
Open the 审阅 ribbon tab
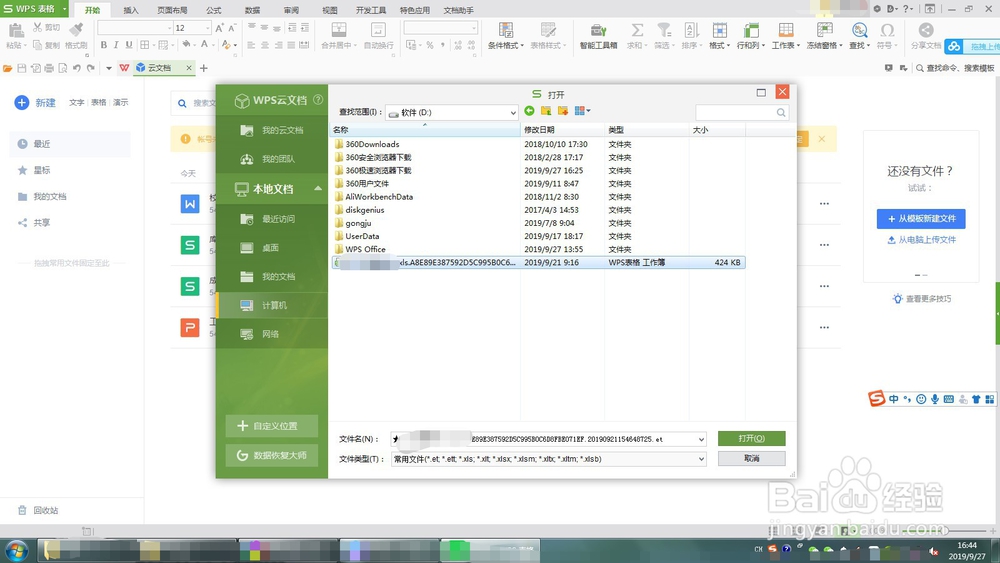pyautogui.click(x=291, y=10)
